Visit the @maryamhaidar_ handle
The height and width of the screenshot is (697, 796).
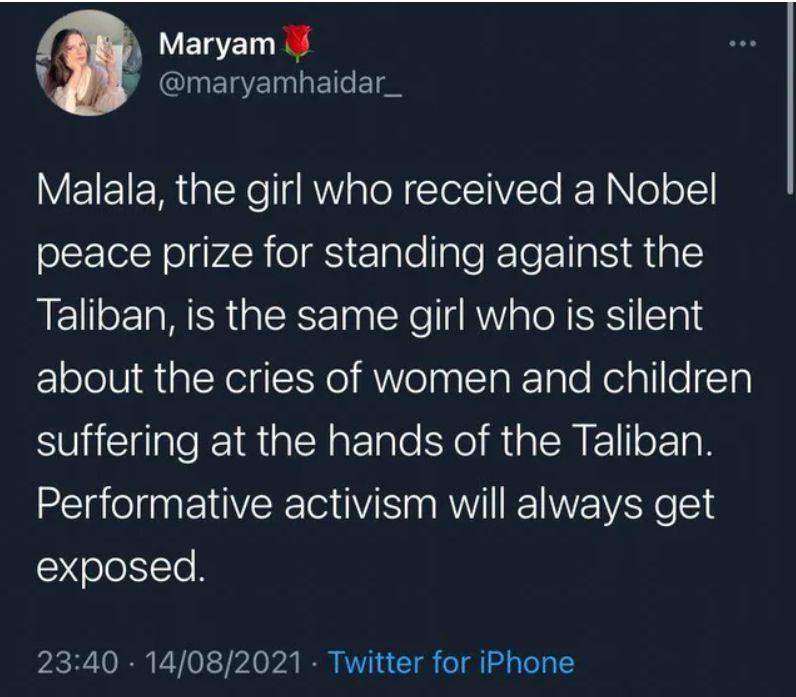point(281,82)
